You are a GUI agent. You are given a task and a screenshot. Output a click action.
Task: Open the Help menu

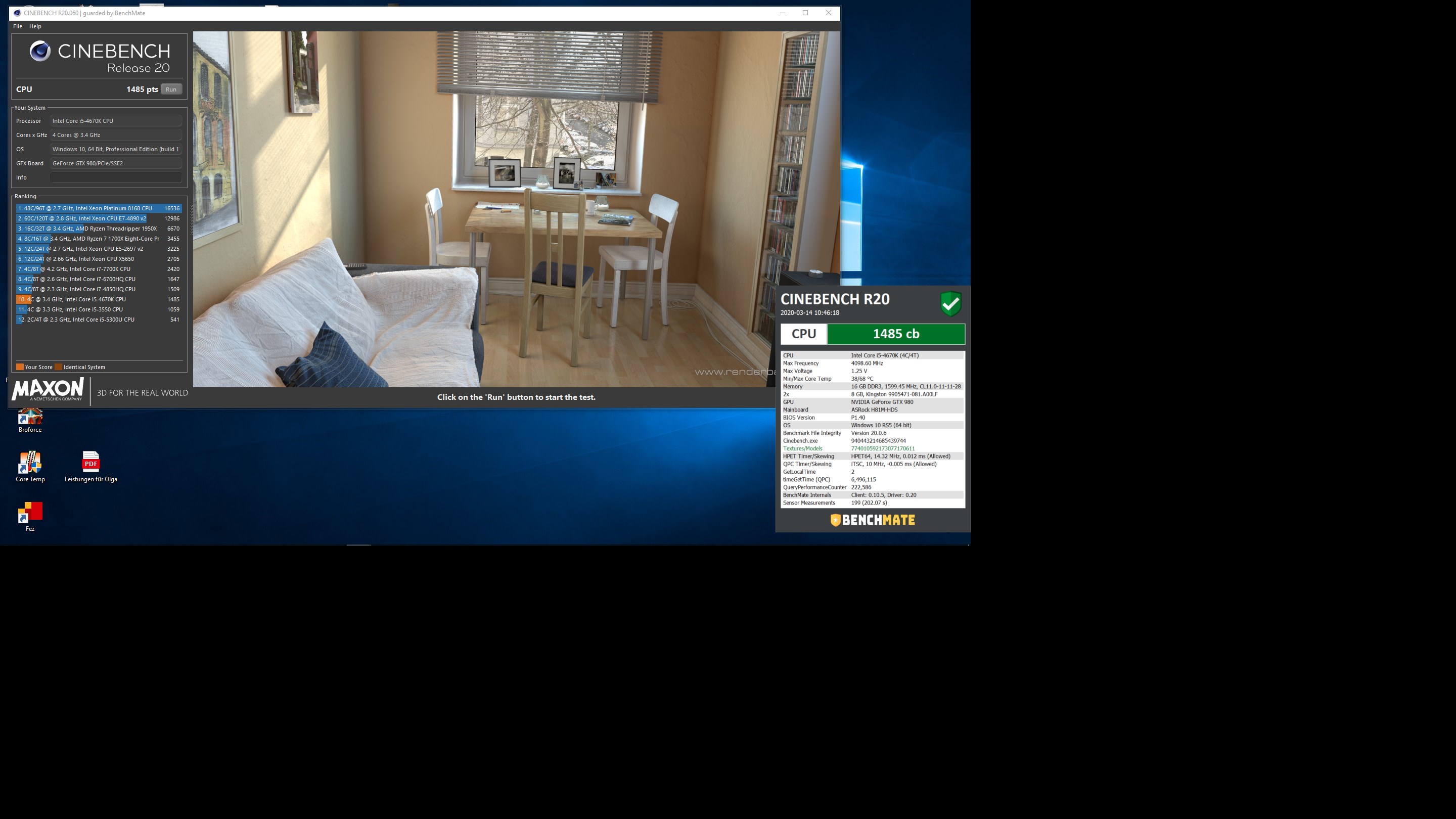[x=35, y=27]
